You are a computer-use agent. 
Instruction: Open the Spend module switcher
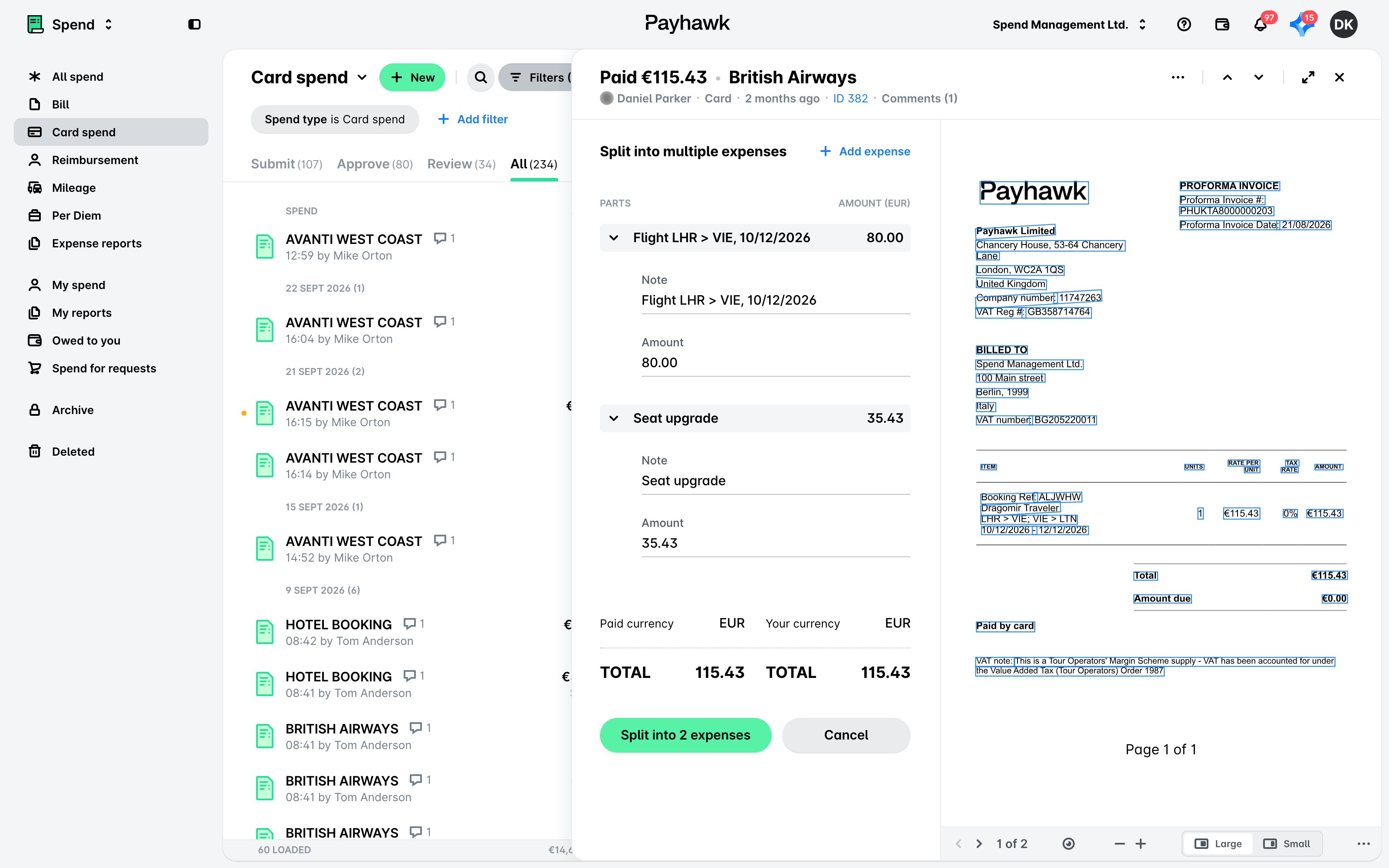click(69, 24)
